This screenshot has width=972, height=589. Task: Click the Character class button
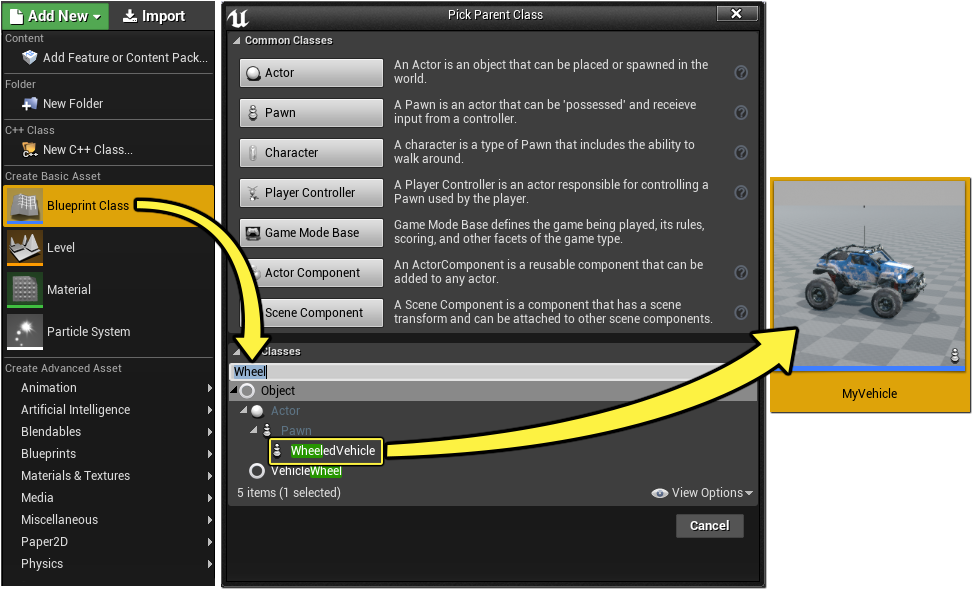tap(311, 153)
